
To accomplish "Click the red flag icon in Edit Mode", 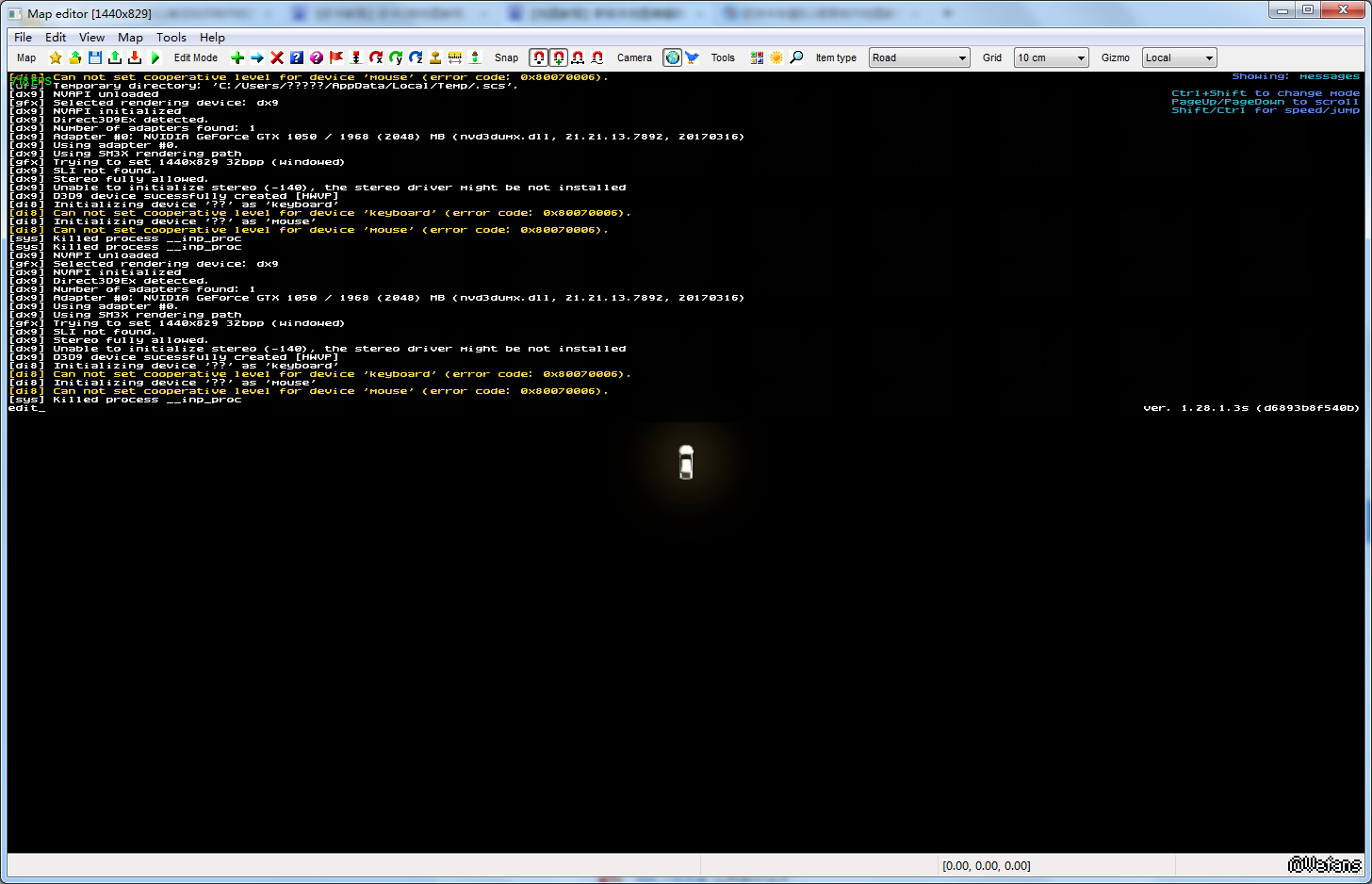I will click(x=336, y=57).
